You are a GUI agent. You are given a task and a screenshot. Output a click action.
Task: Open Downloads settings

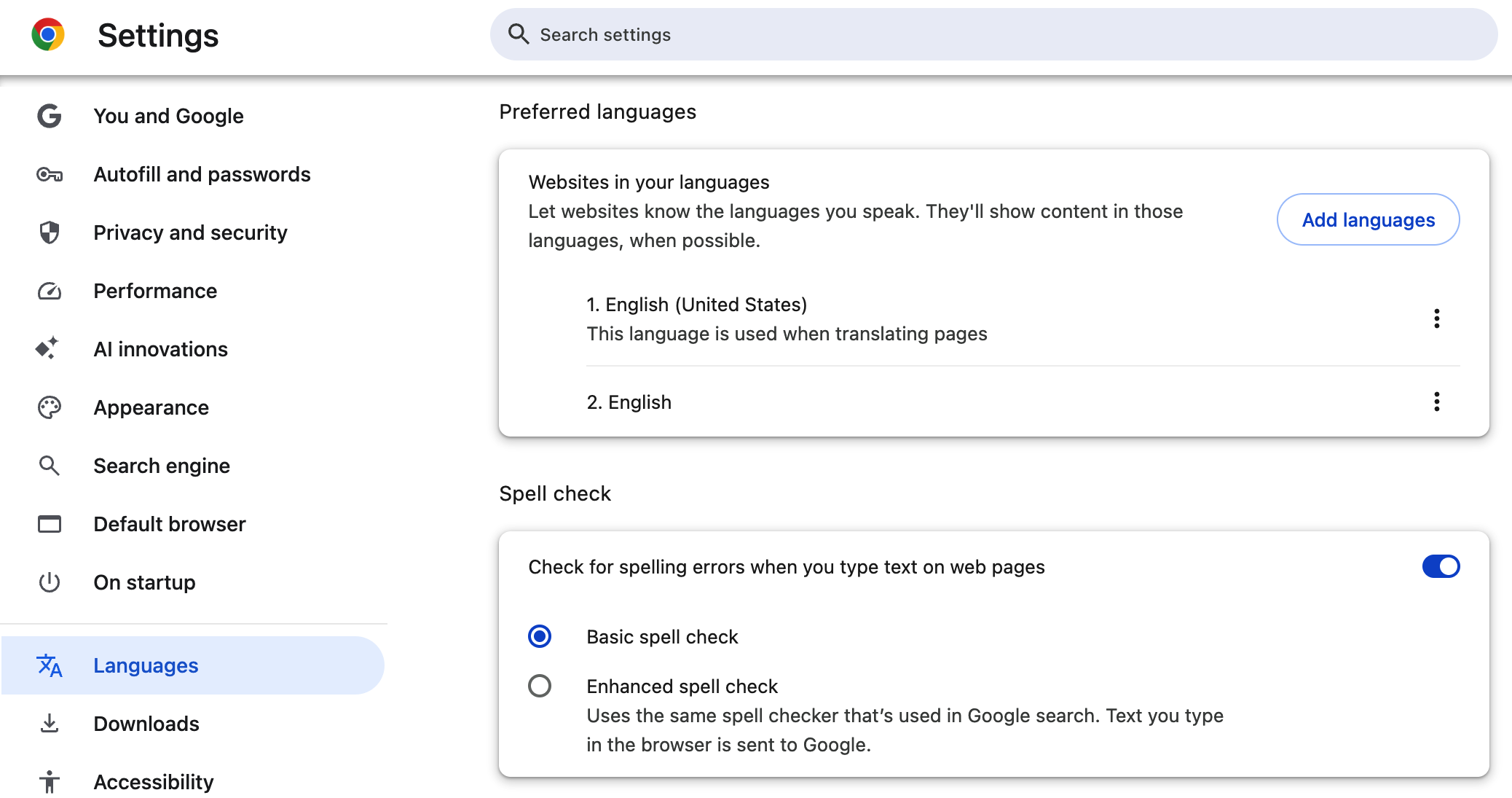pyautogui.click(x=193, y=724)
